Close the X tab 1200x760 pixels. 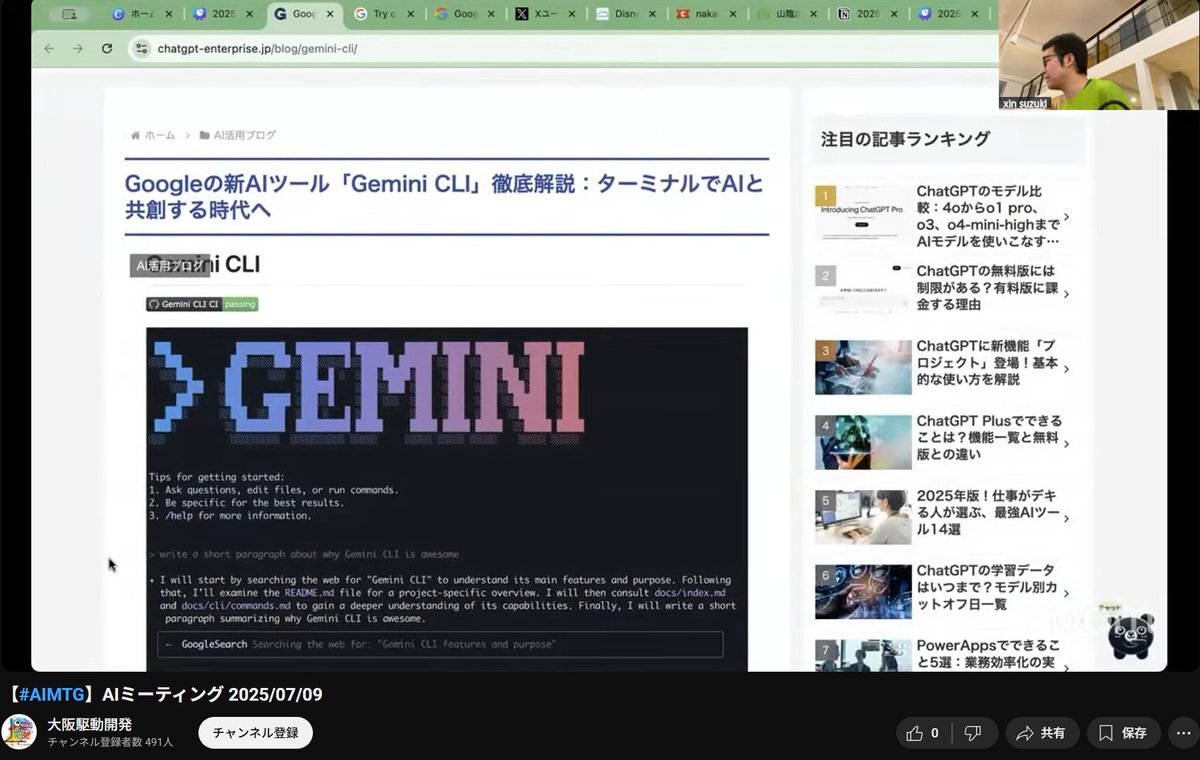click(x=571, y=14)
